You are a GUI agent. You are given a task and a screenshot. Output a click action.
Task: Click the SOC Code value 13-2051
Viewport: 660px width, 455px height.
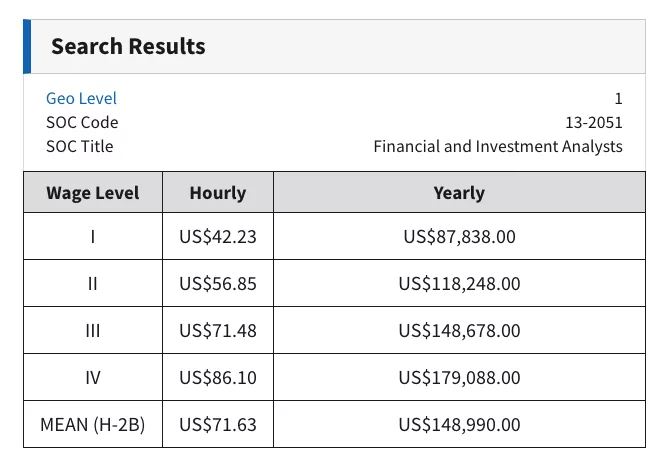(x=593, y=122)
